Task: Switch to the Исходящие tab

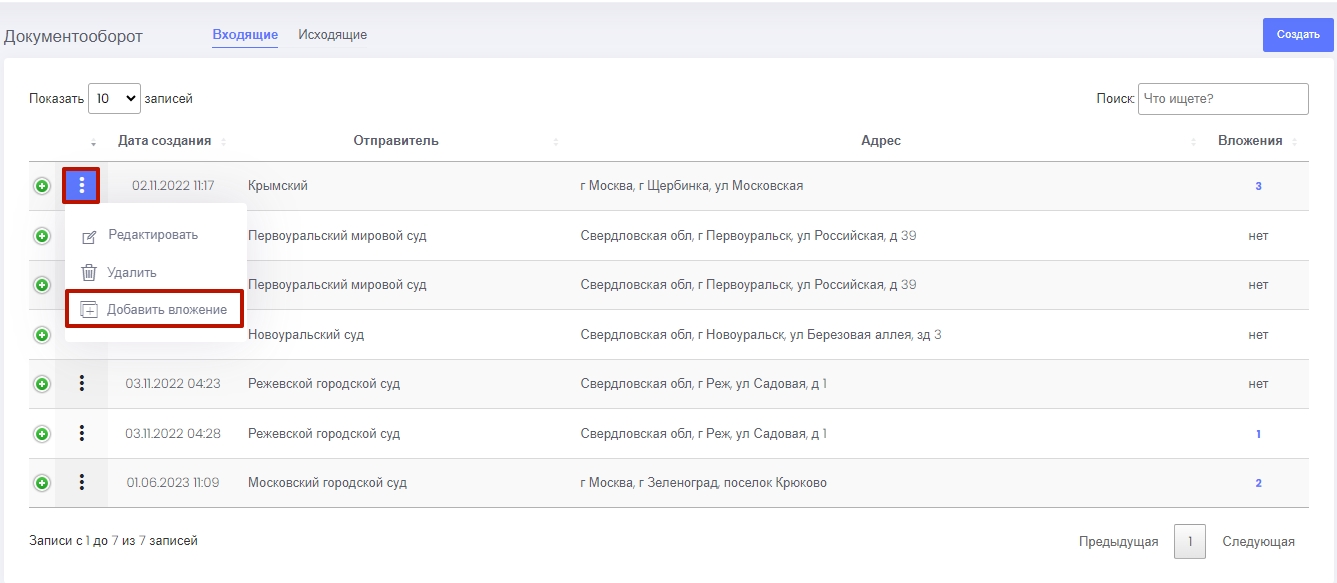Action: tap(332, 35)
